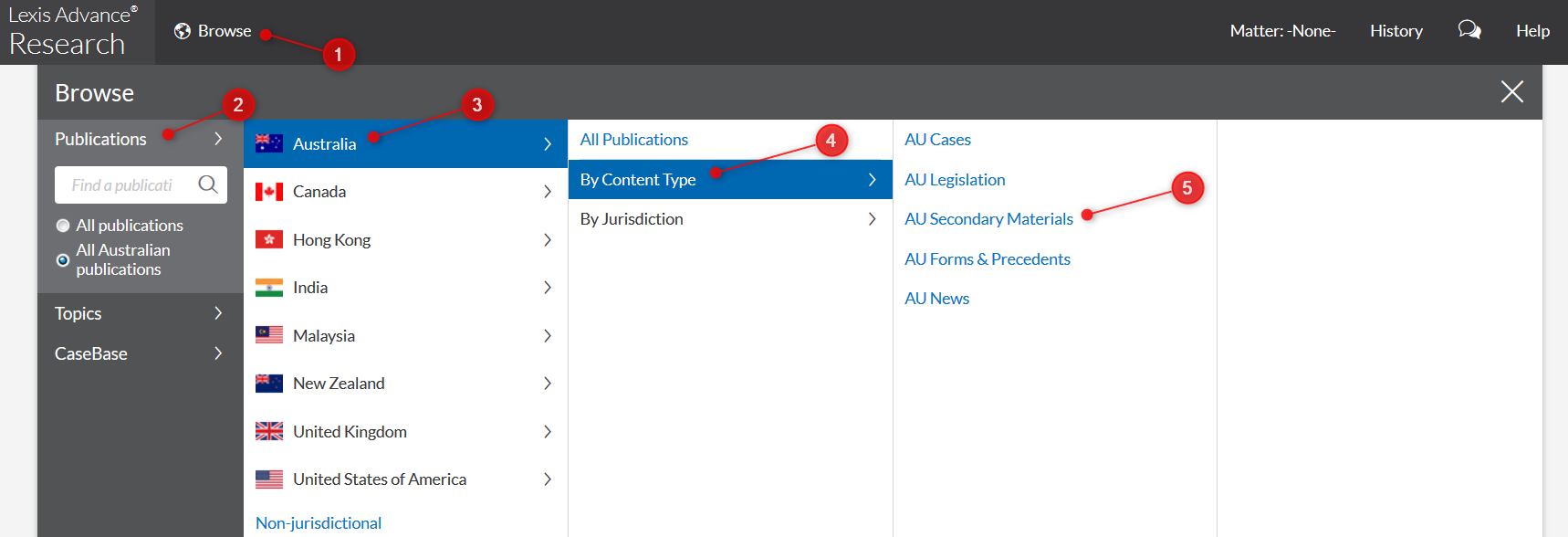
Task: Click the Hong Kong flag icon
Action: pyautogui.click(x=269, y=239)
